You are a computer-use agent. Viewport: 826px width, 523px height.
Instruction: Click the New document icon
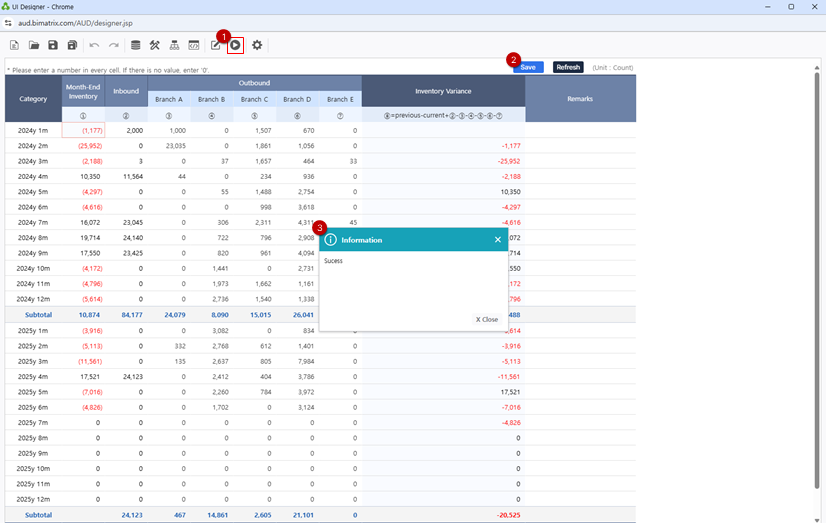tap(14, 45)
